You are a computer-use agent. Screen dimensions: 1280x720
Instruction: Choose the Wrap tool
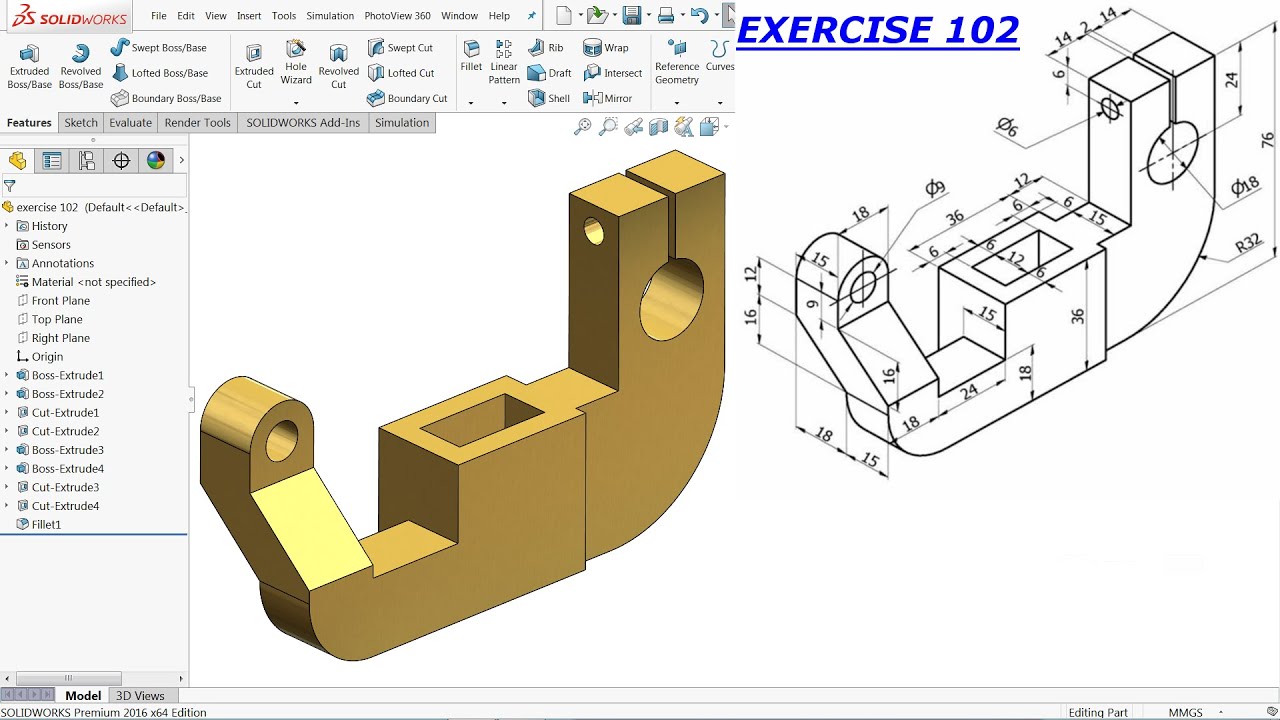click(x=605, y=47)
